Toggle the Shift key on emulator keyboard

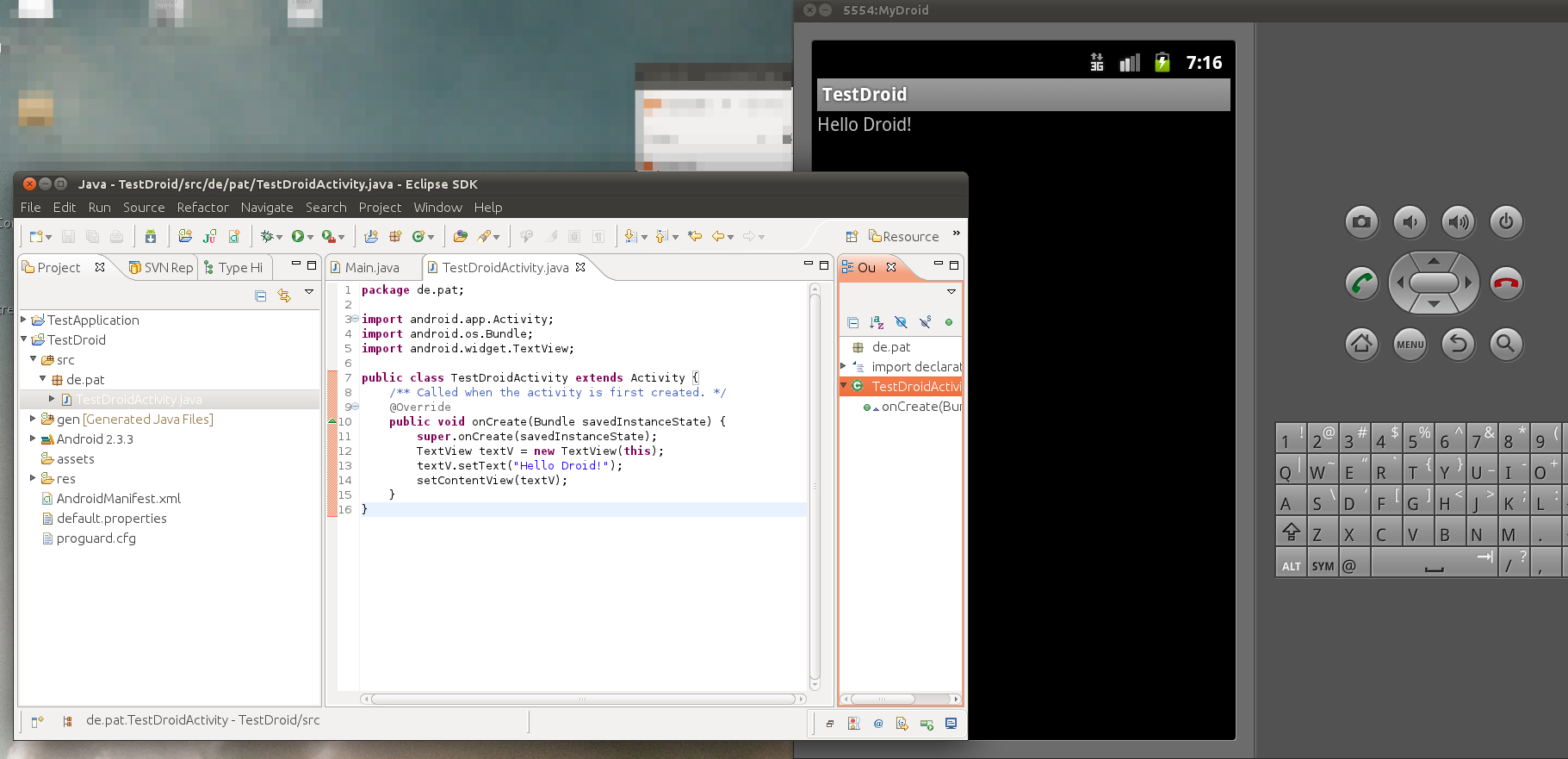click(x=1291, y=532)
